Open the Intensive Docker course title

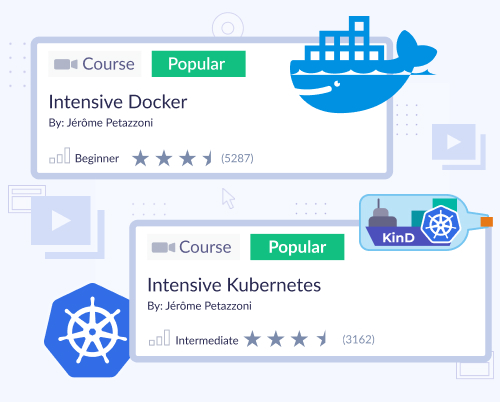(x=118, y=102)
